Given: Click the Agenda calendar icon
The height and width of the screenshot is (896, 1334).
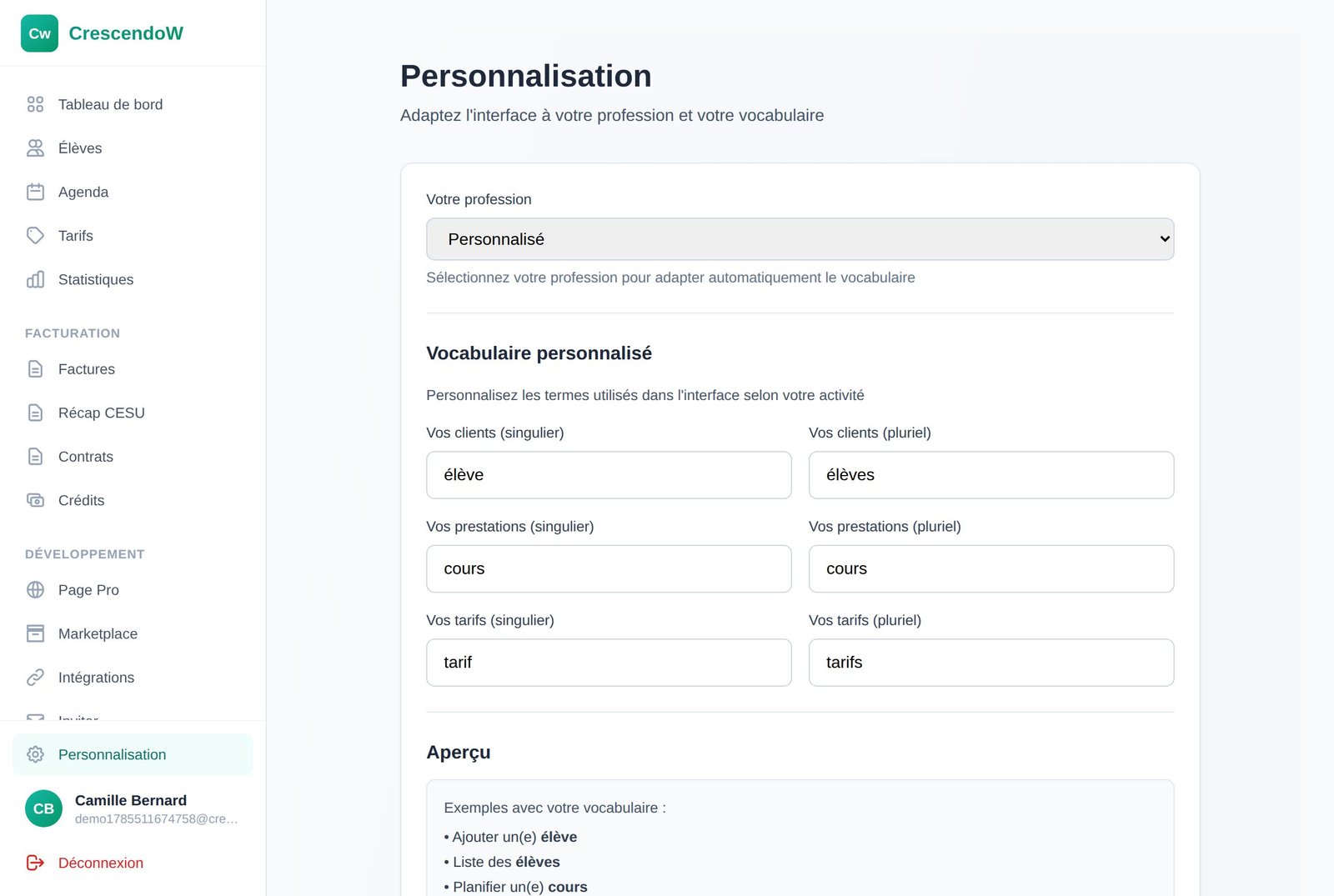Looking at the screenshot, I should (x=35, y=192).
